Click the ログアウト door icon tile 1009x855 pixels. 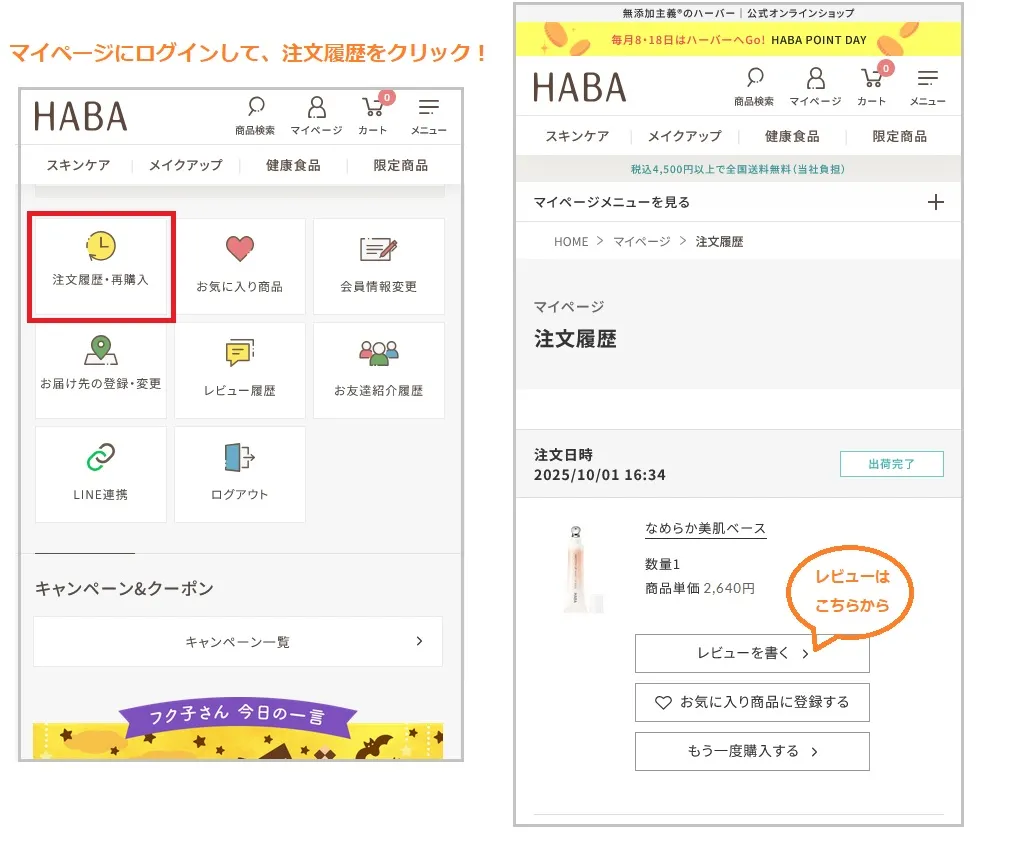(x=239, y=473)
